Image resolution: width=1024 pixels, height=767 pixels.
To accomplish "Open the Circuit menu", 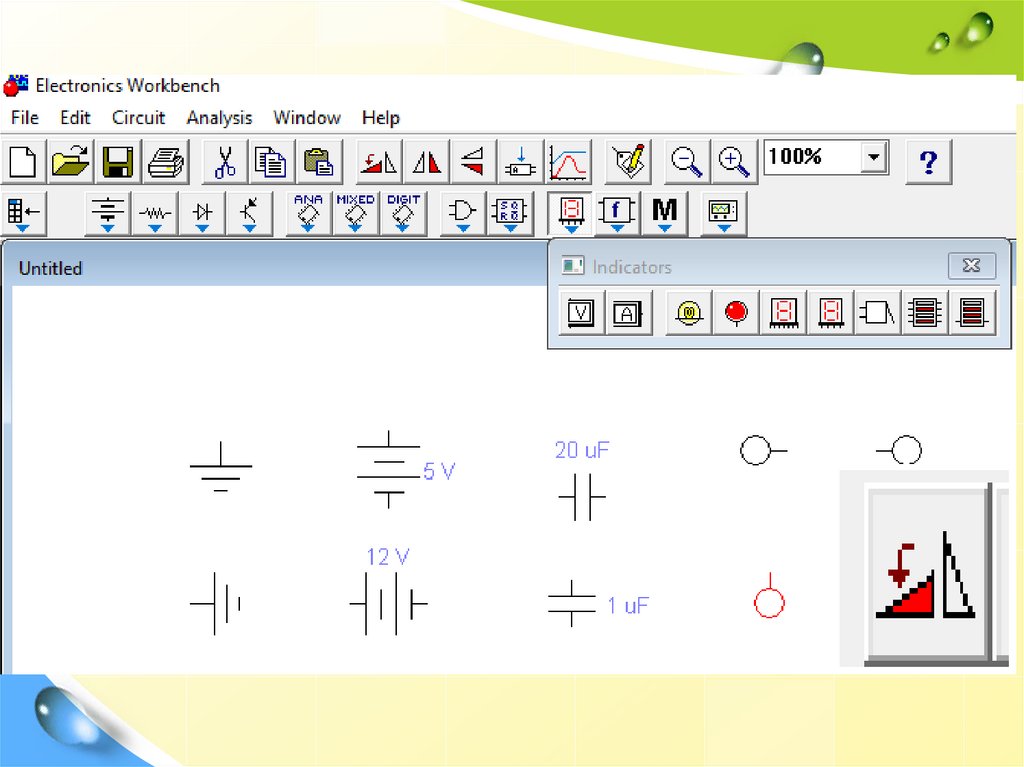I will click(138, 118).
